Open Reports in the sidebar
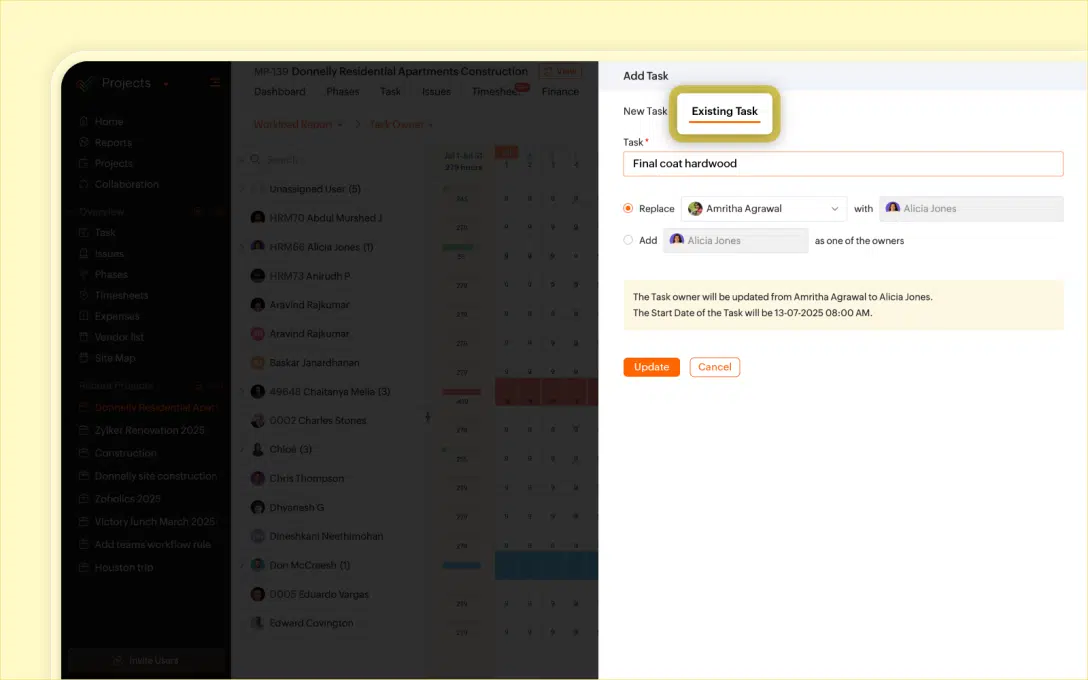This screenshot has width=1088, height=680. pyautogui.click(x=113, y=142)
